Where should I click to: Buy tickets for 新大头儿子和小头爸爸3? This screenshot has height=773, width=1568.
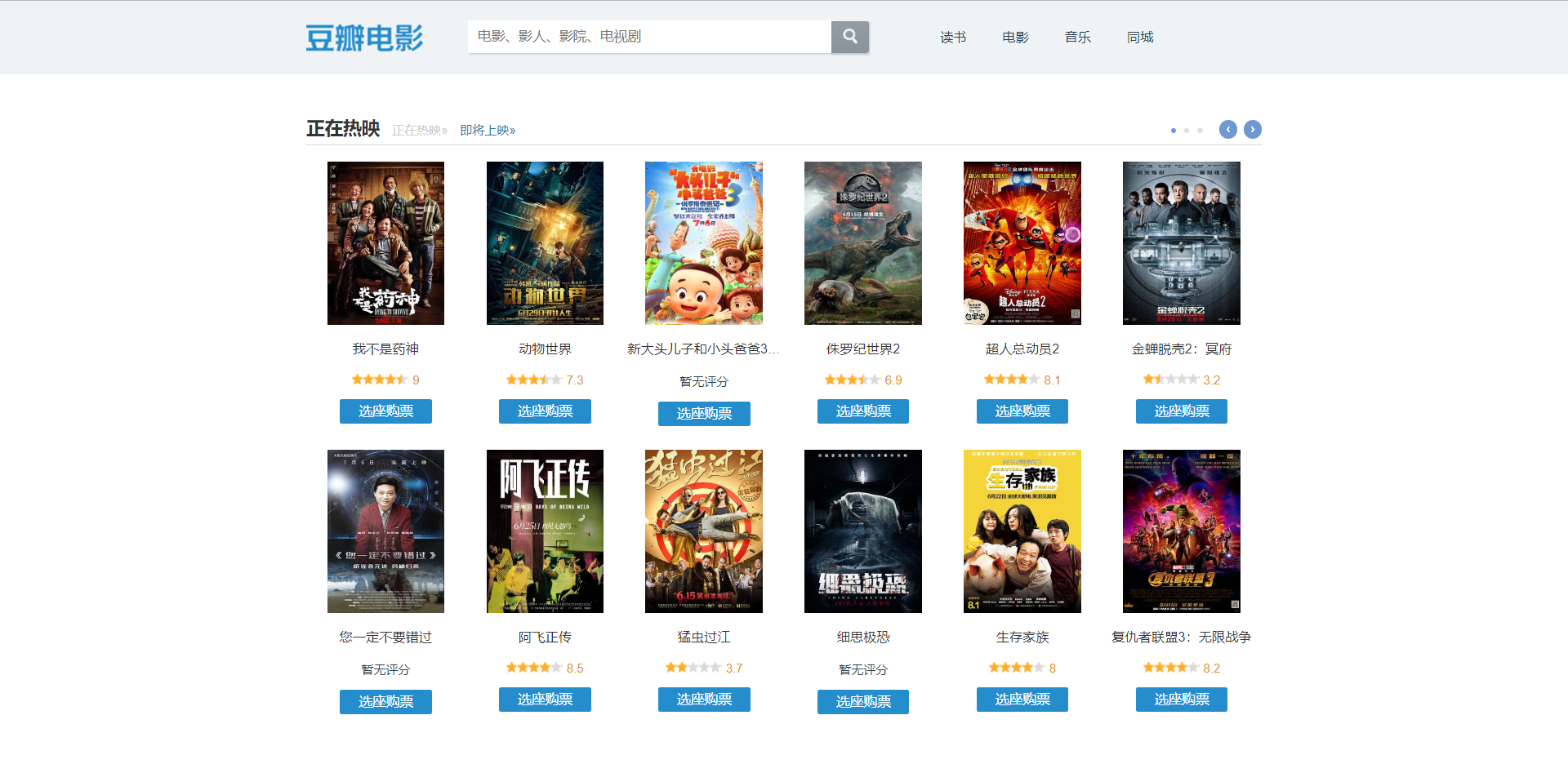click(704, 414)
